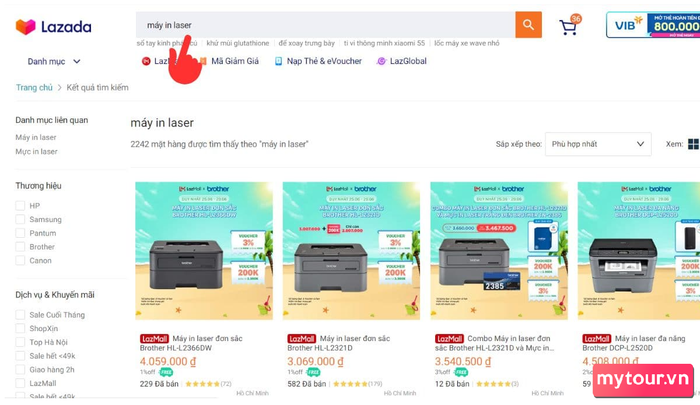
Task: Select Mực in laser related category
Action: tap(36, 151)
